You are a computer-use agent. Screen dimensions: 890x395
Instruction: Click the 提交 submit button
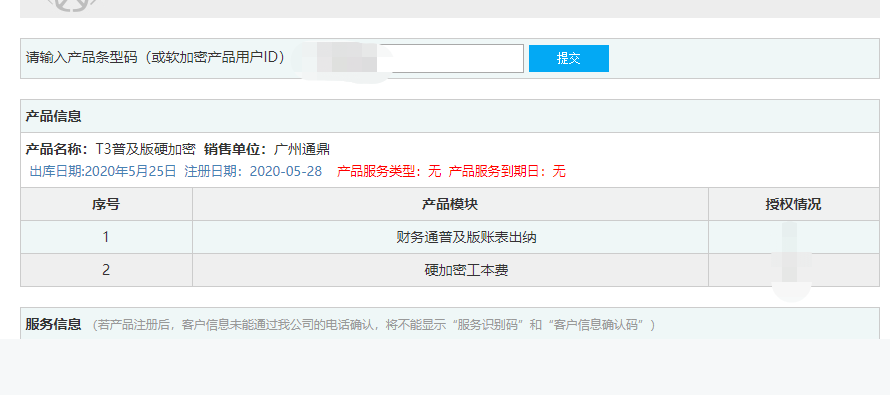click(569, 58)
